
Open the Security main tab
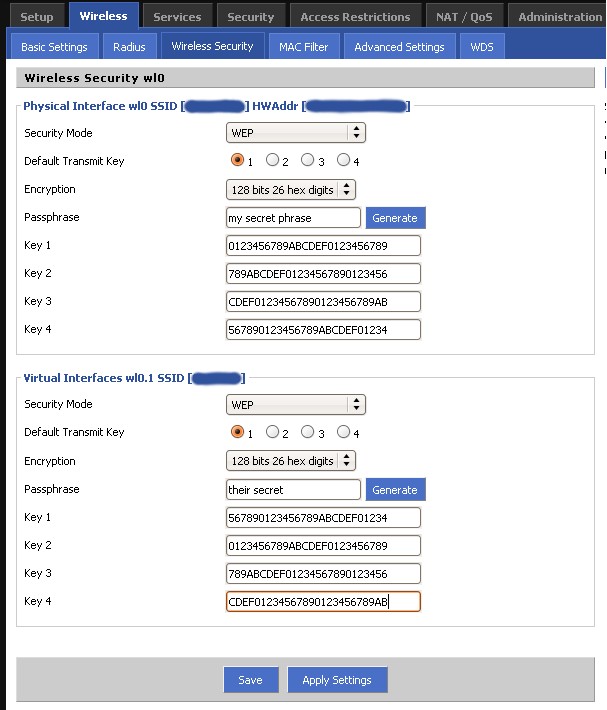coord(250,17)
